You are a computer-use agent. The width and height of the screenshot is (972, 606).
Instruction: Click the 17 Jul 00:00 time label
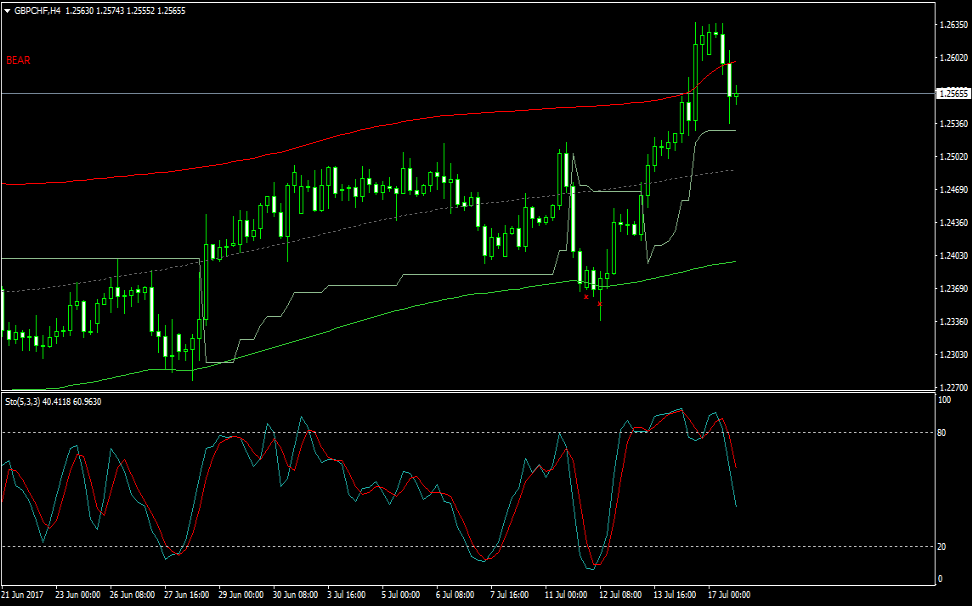727,594
